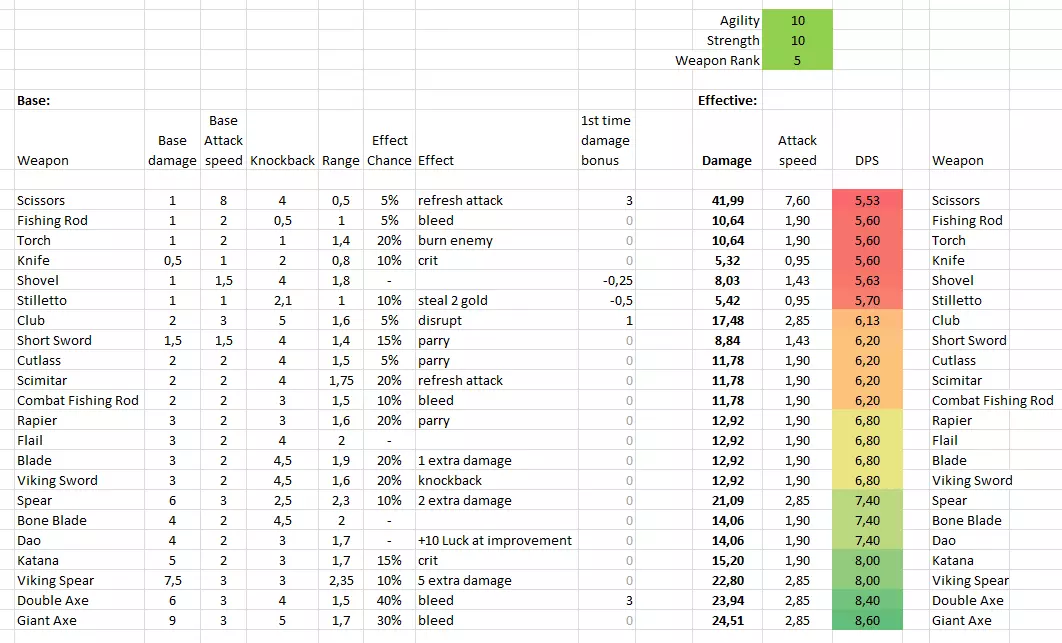Select the 1st time damage bonus header

pos(605,140)
